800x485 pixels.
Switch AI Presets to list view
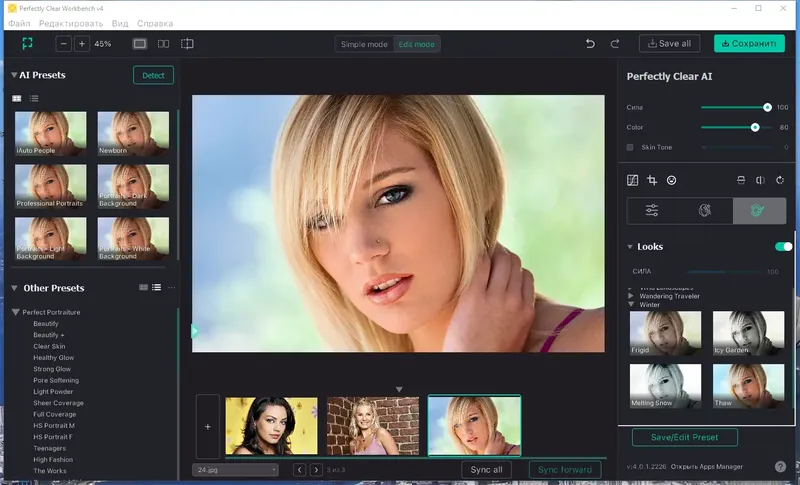click(x=34, y=98)
